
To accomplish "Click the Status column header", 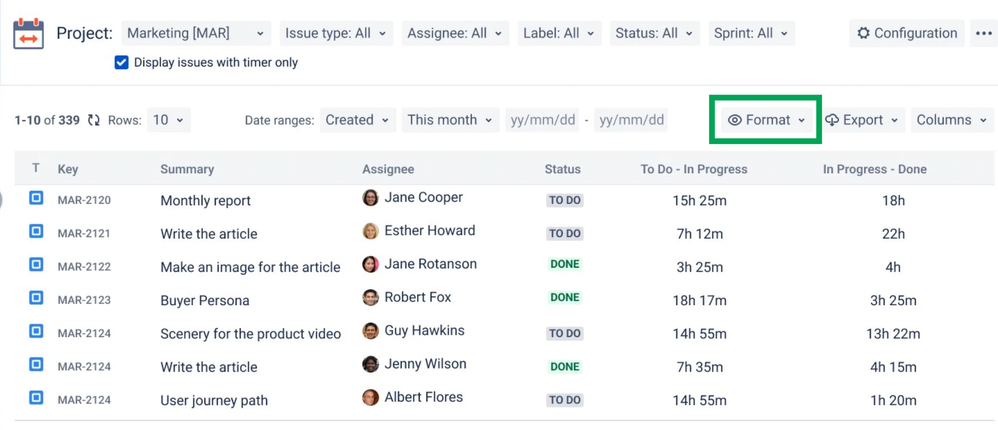I will pos(563,169).
